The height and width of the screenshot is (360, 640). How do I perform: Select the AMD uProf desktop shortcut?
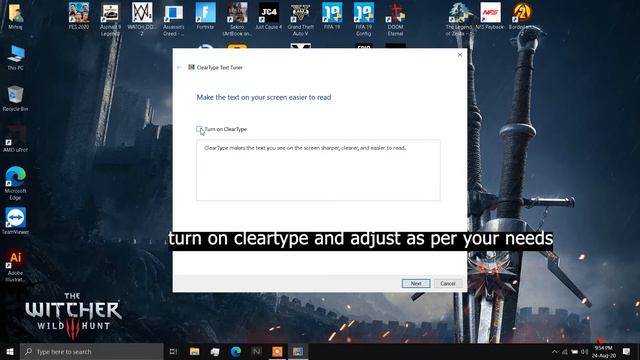click(x=16, y=140)
